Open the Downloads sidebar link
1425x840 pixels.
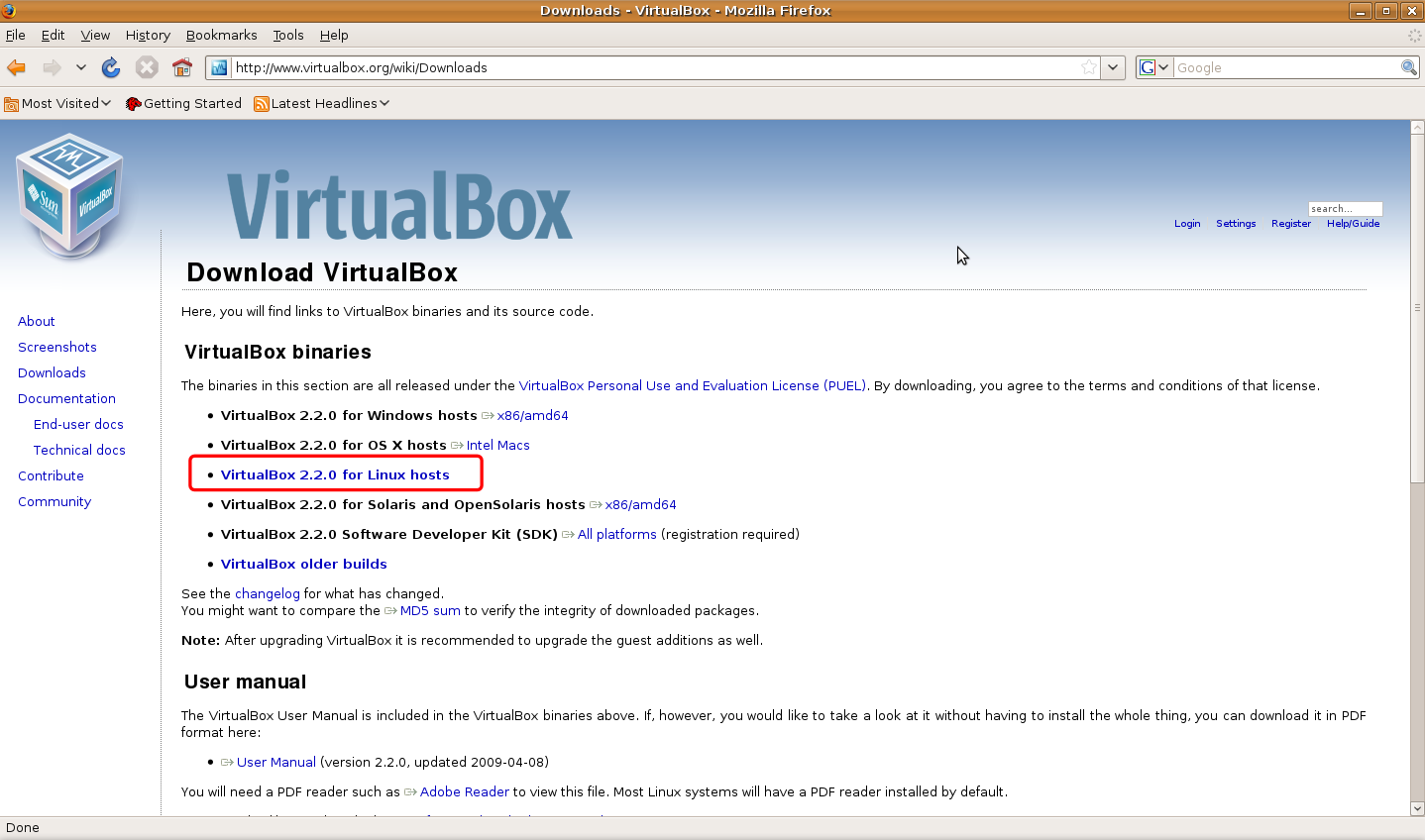coord(52,372)
